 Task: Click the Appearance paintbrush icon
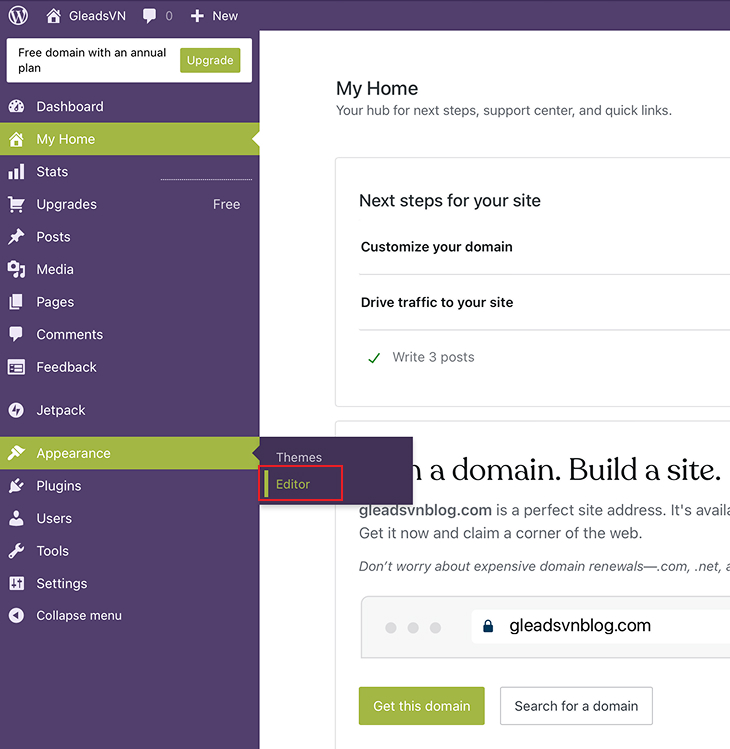[x=16, y=453]
